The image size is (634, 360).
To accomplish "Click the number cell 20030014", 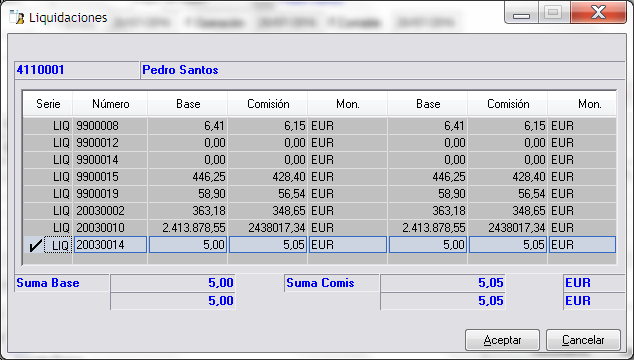I will [110, 245].
